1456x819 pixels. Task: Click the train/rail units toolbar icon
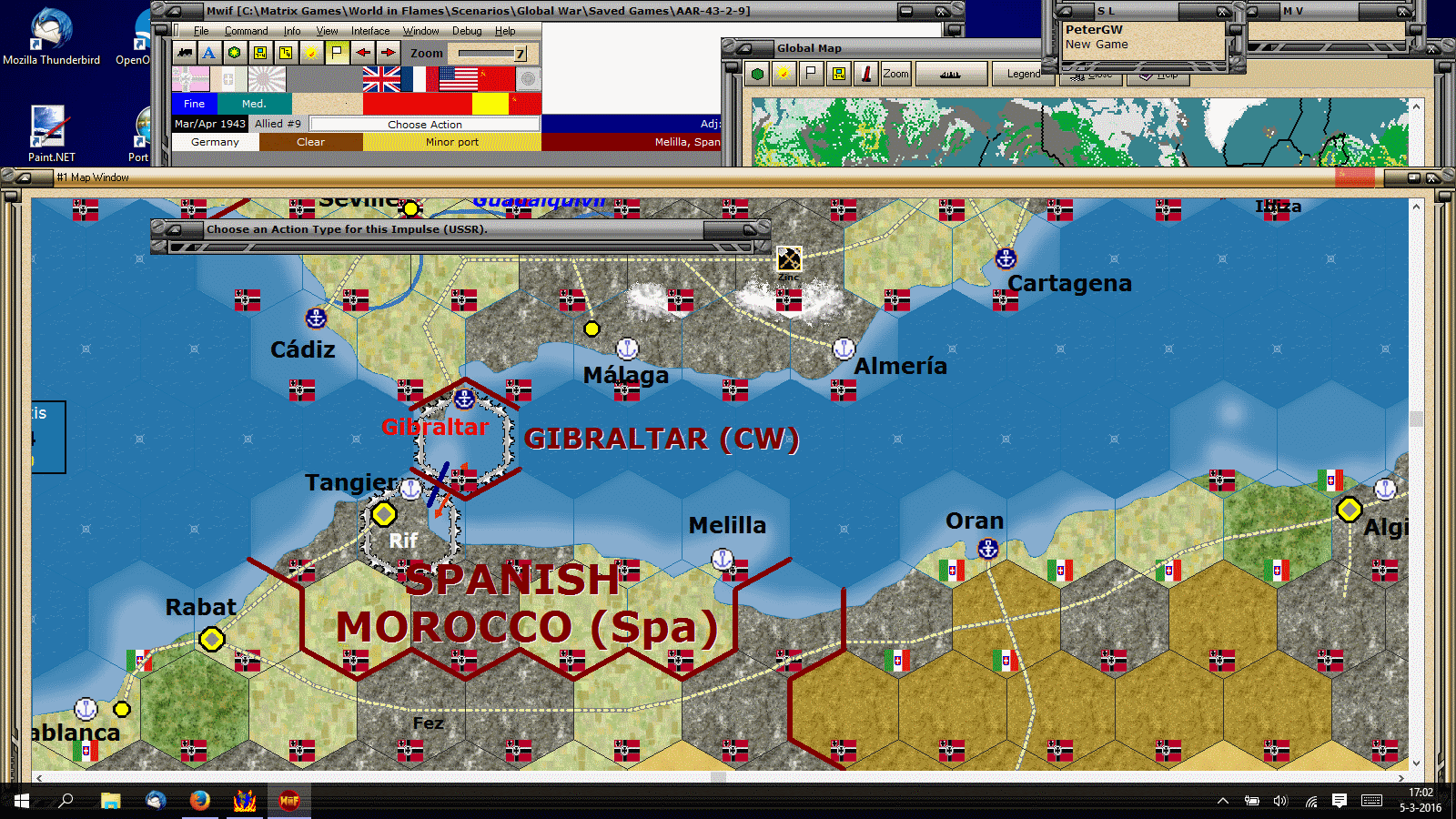coord(185,53)
